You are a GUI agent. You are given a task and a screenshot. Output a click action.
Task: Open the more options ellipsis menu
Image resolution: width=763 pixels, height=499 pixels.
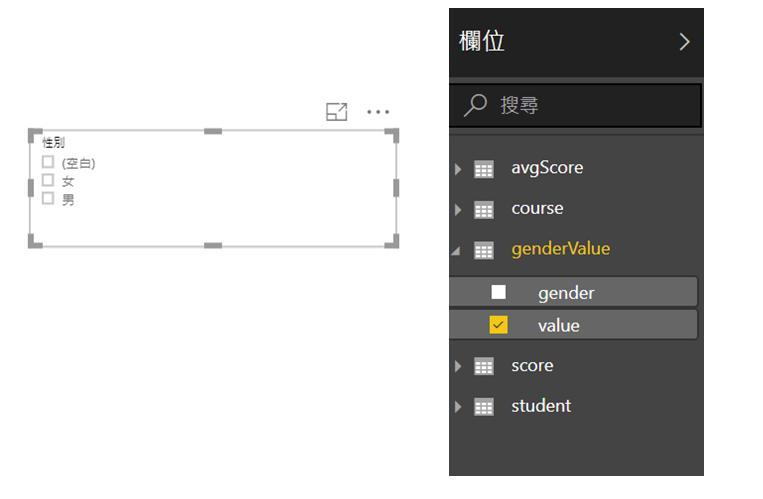378,112
